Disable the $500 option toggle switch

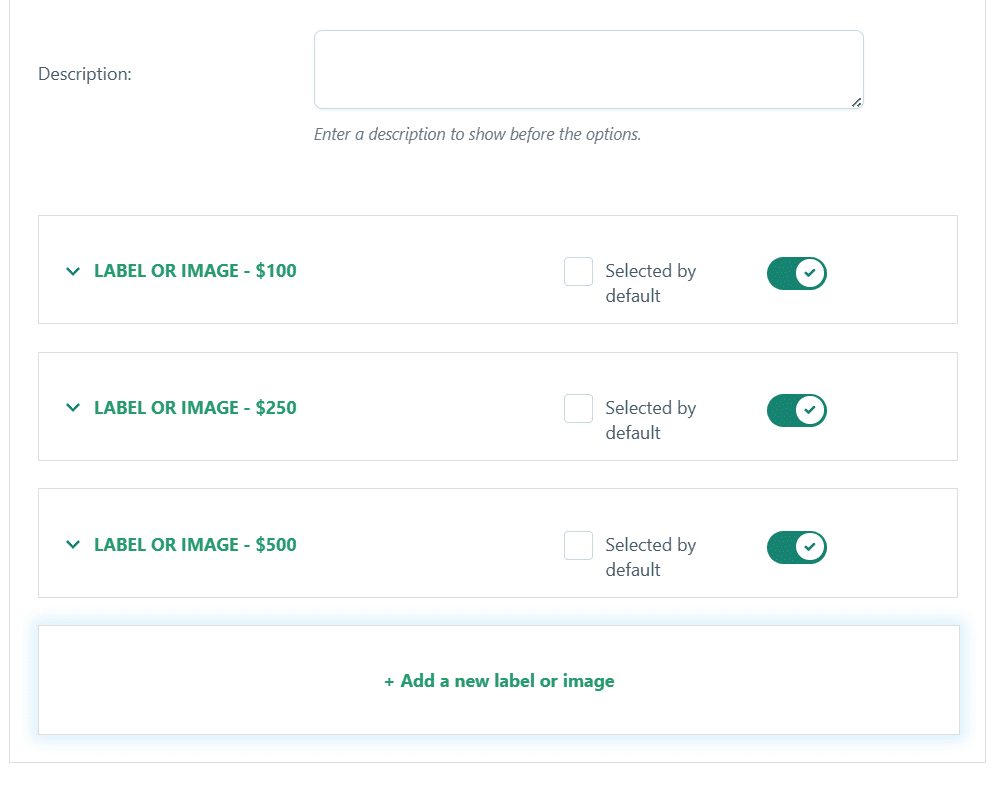[x=797, y=547]
